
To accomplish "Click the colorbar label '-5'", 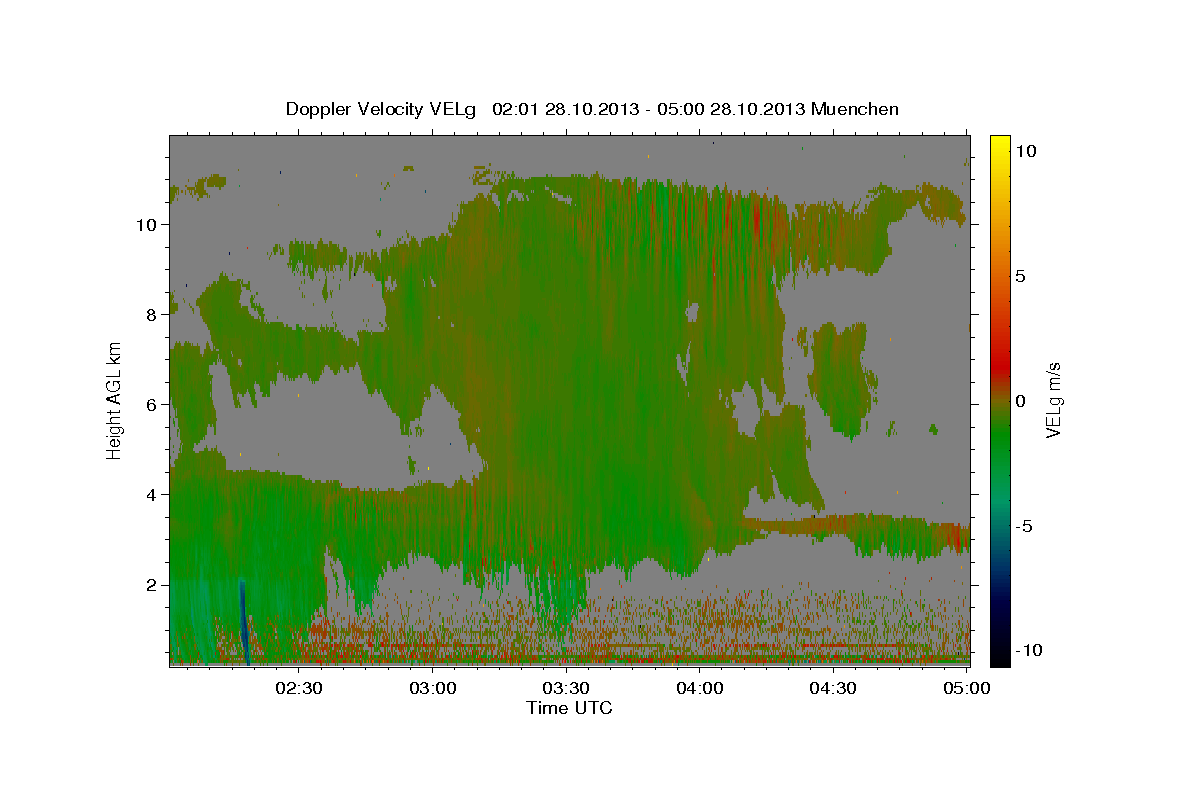I will [1024, 526].
